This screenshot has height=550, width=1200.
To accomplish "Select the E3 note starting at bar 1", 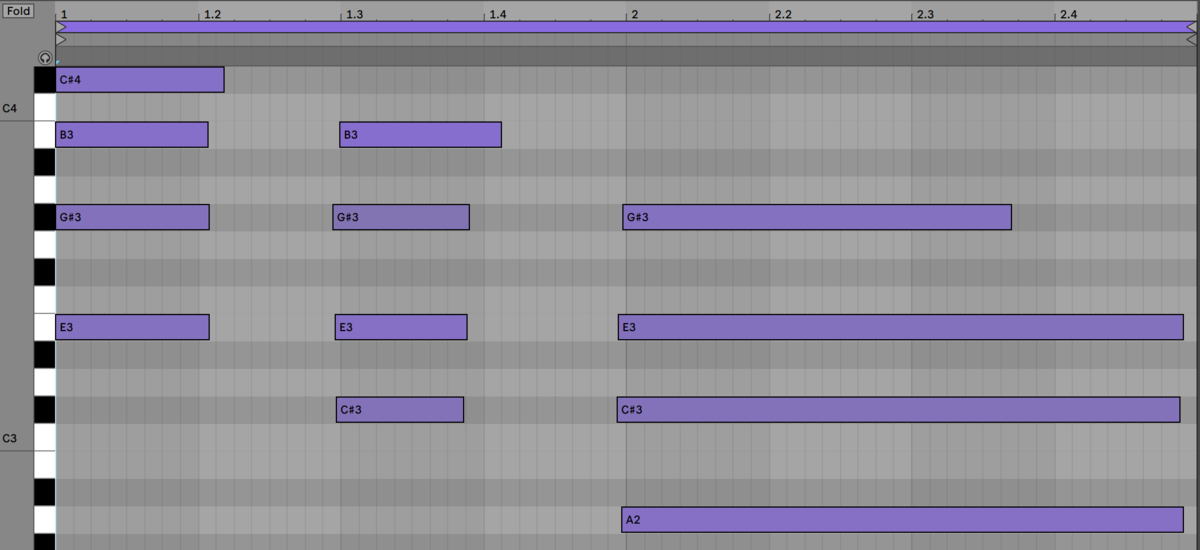I will 132,327.
